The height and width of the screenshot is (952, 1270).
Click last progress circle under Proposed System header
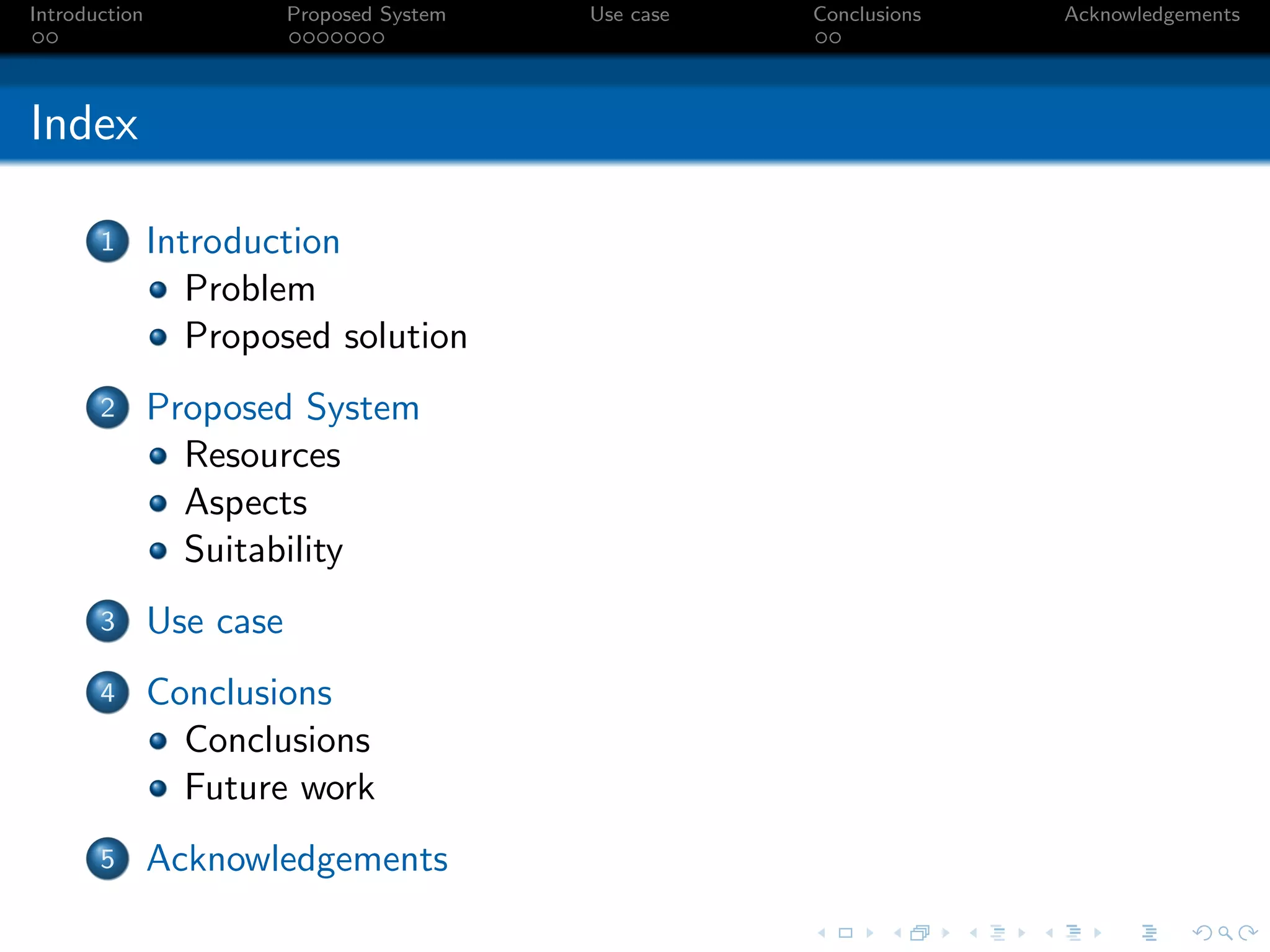click(378, 38)
